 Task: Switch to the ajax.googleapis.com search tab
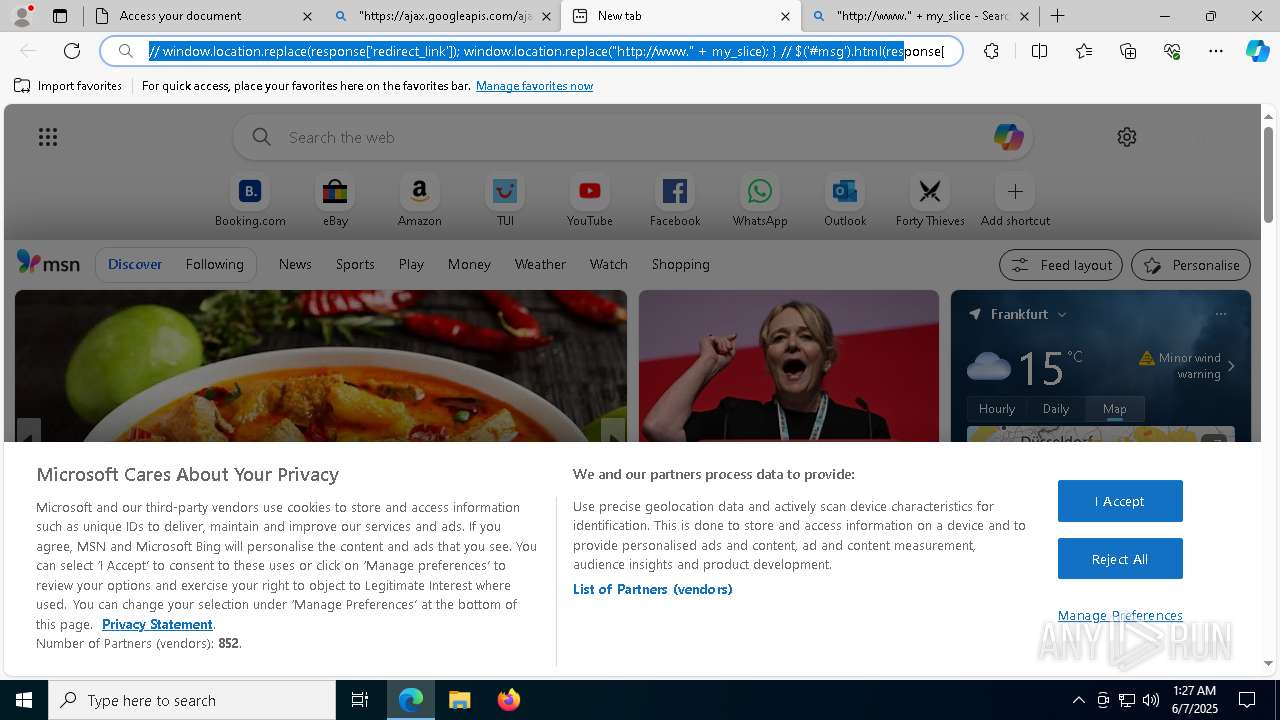point(442,16)
